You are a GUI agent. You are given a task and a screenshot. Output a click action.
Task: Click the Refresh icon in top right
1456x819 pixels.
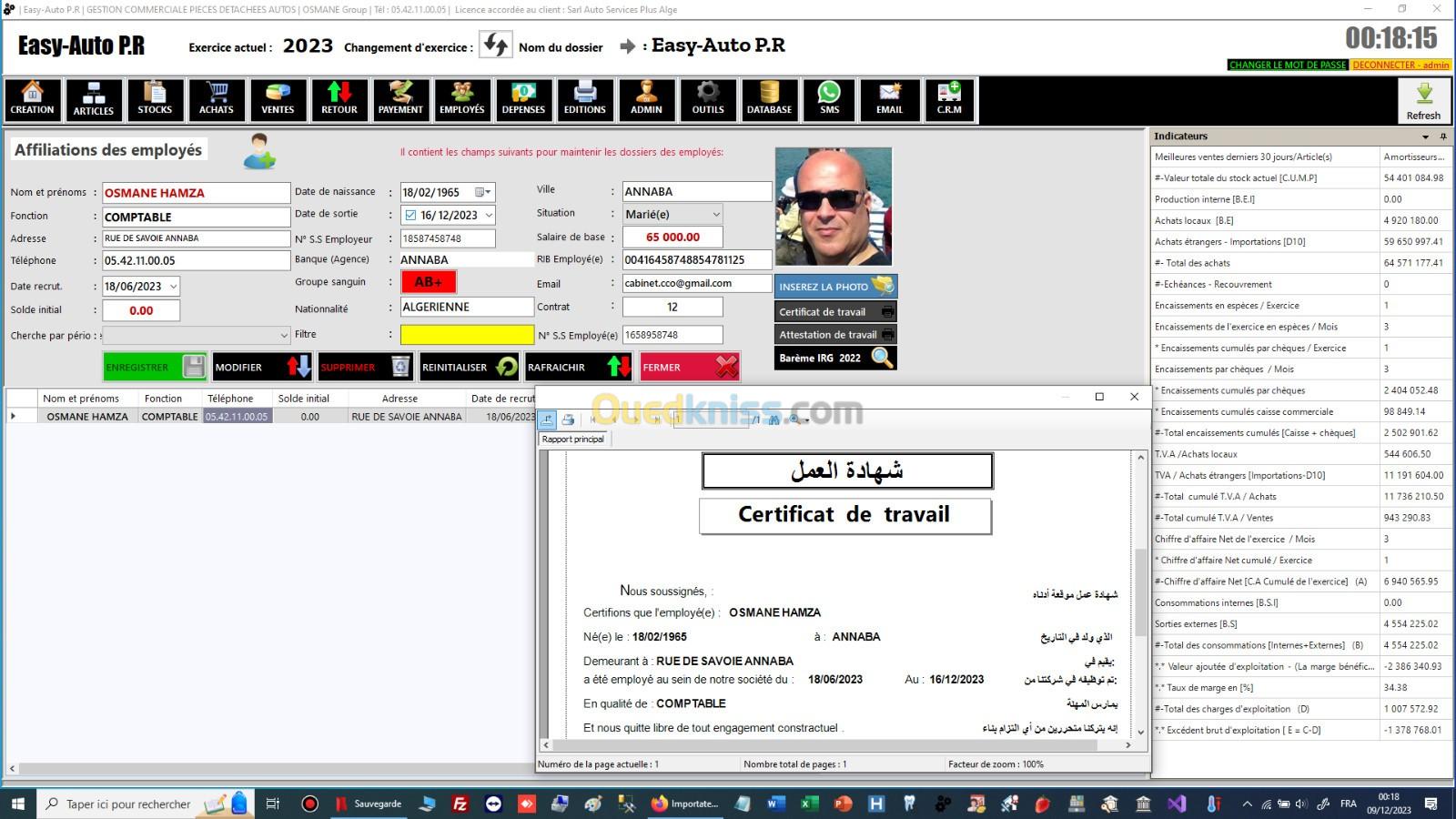pos(1423,100)
